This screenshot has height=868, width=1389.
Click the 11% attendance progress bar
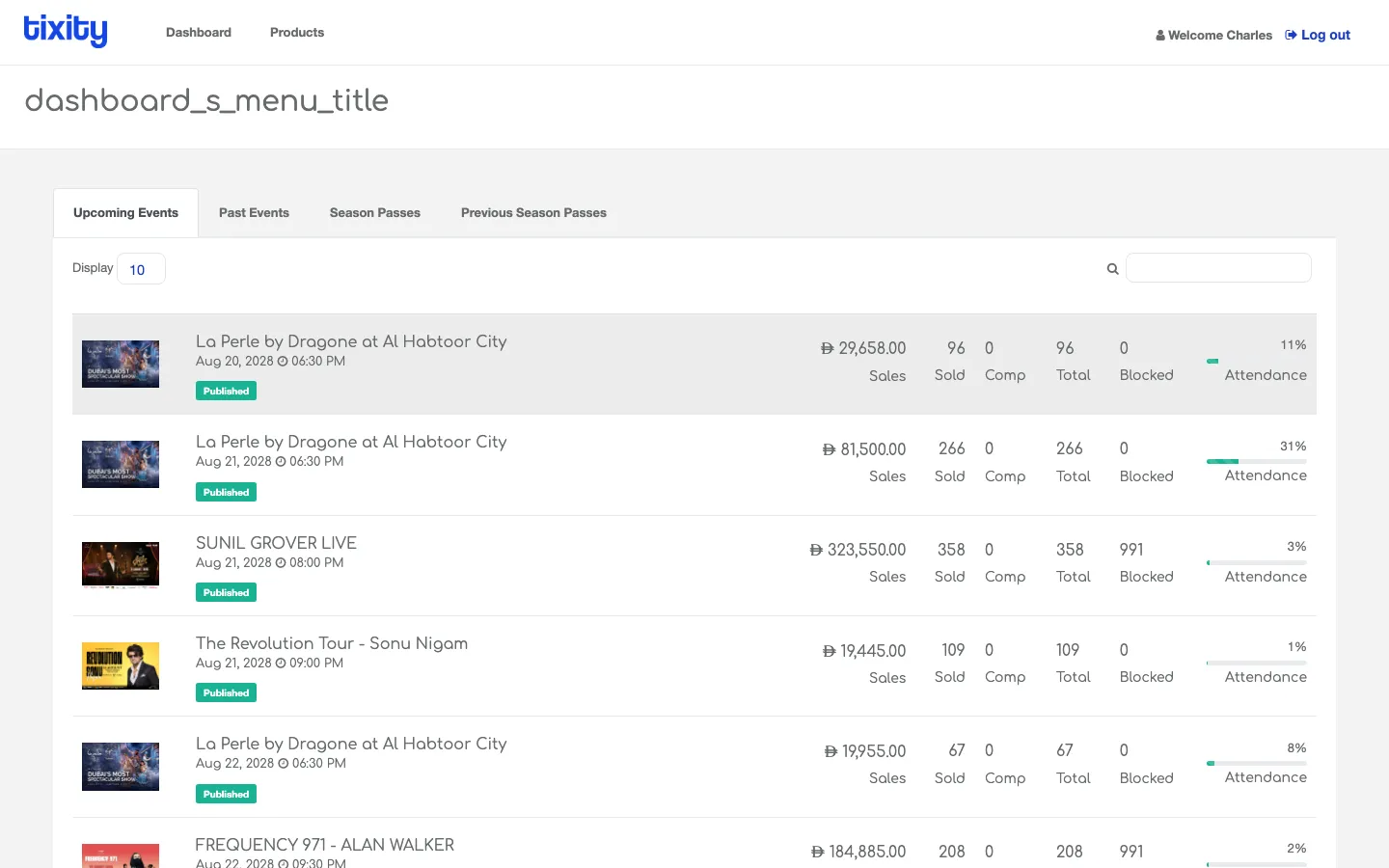click(x=1257, y=361)
